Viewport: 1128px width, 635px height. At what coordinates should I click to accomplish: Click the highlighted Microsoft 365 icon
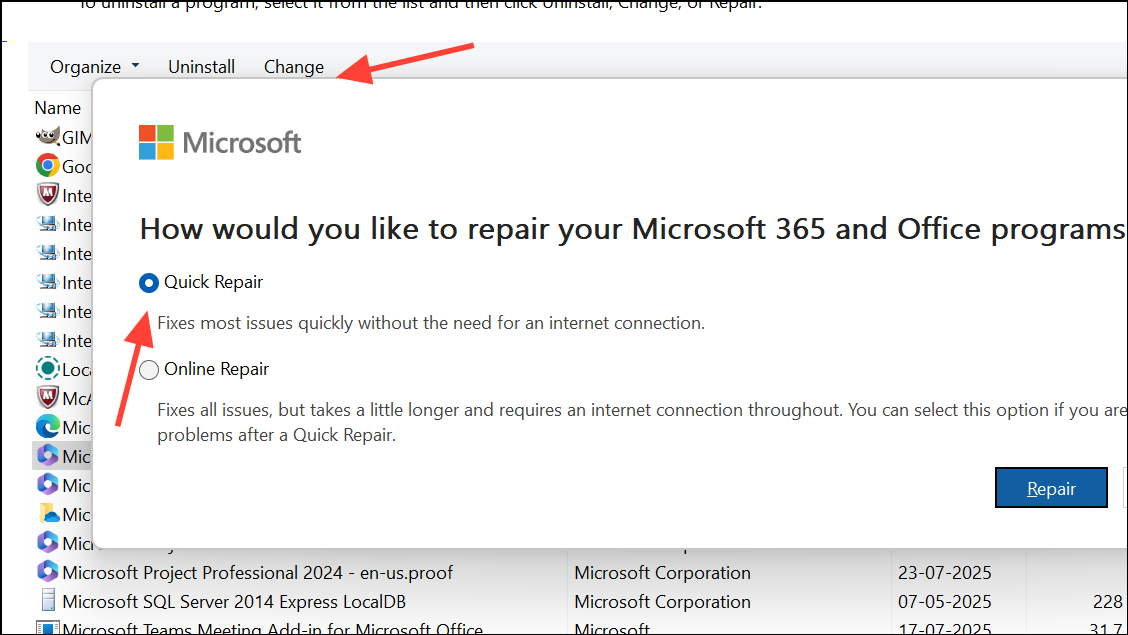pos(47,456)
